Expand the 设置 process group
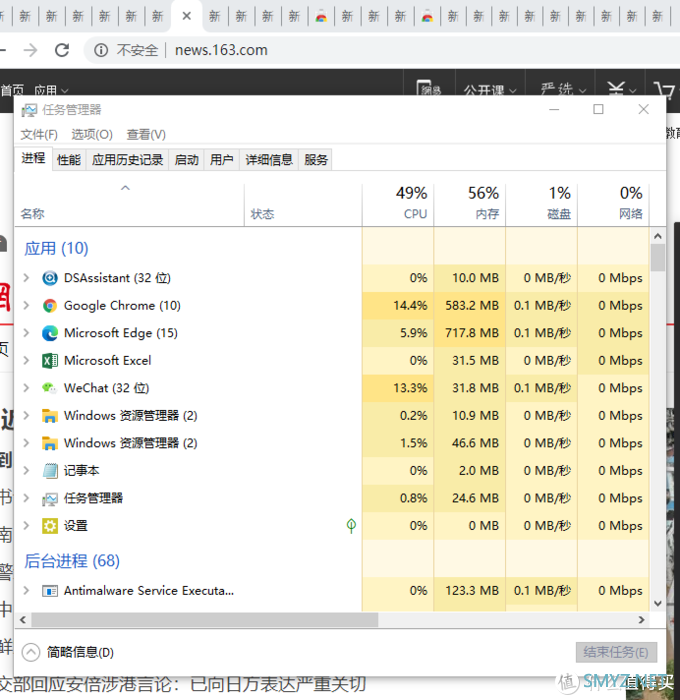This screenshot has width=680, height=700. pos(26,526)
